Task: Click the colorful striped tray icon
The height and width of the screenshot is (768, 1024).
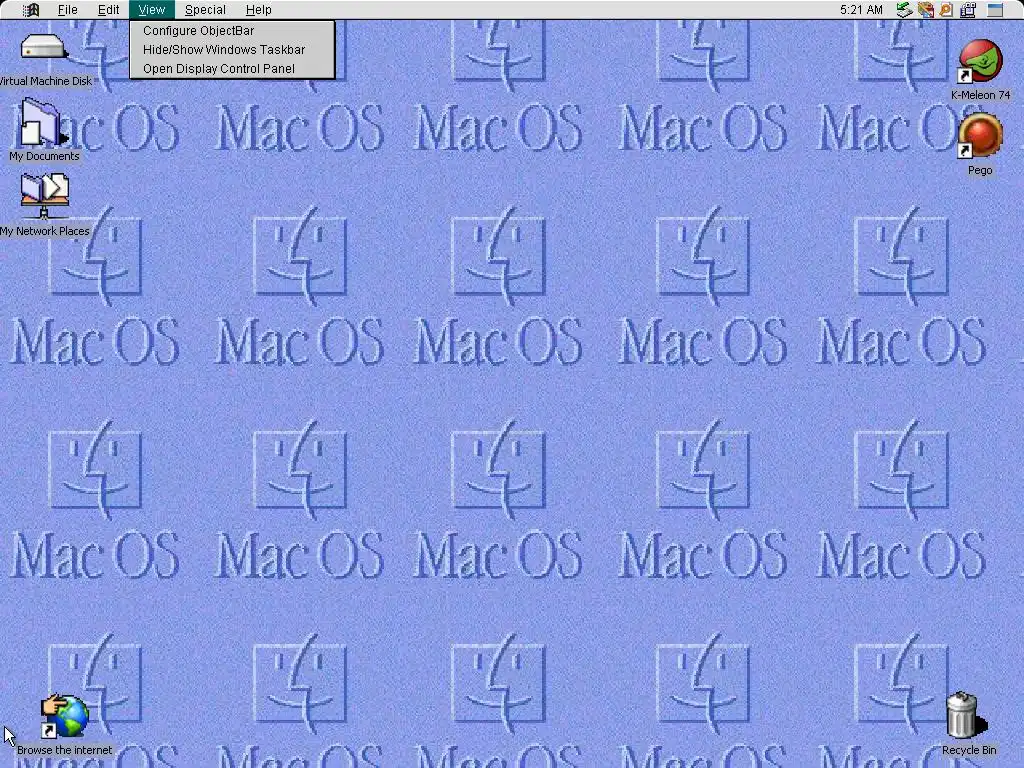Action: tap(925, 10)
